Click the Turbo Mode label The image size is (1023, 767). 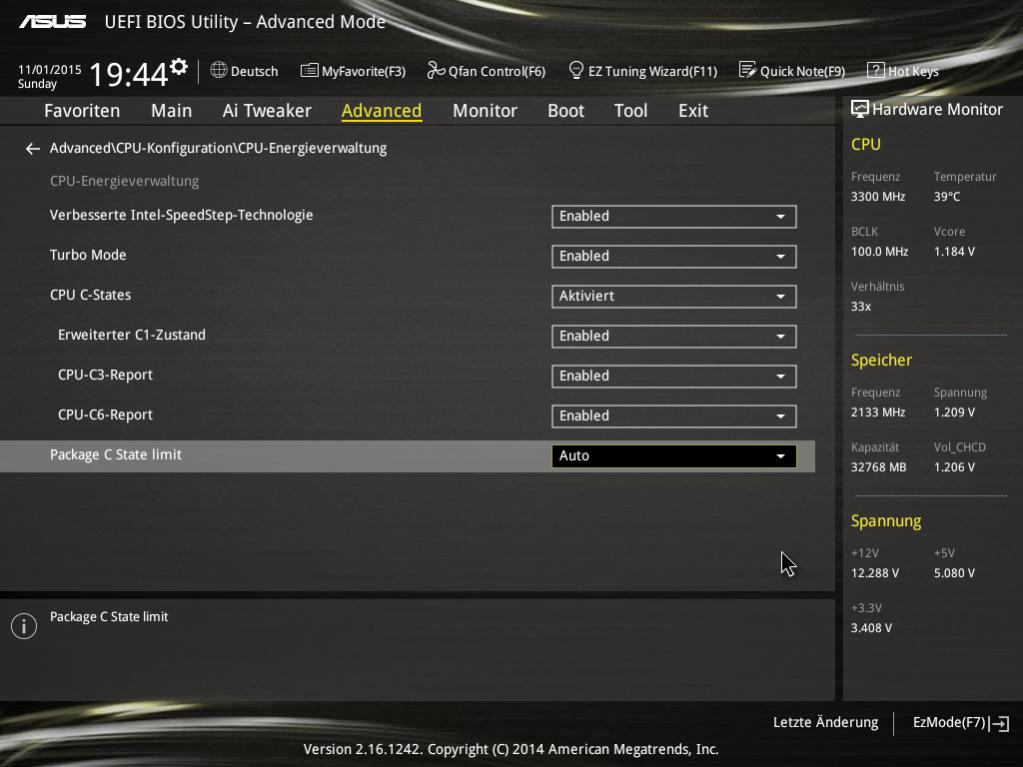(88, 255)
